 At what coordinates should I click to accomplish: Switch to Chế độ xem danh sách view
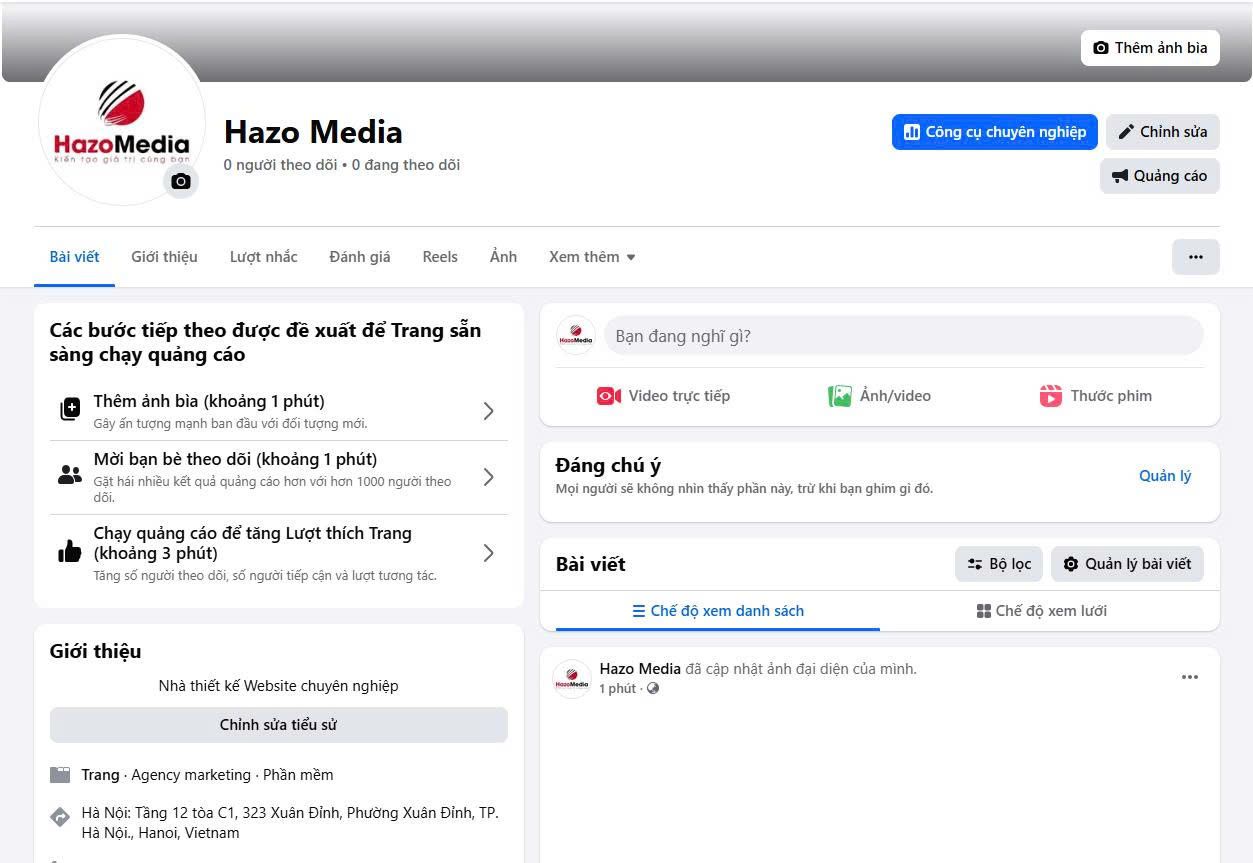[x=717, y=611]
